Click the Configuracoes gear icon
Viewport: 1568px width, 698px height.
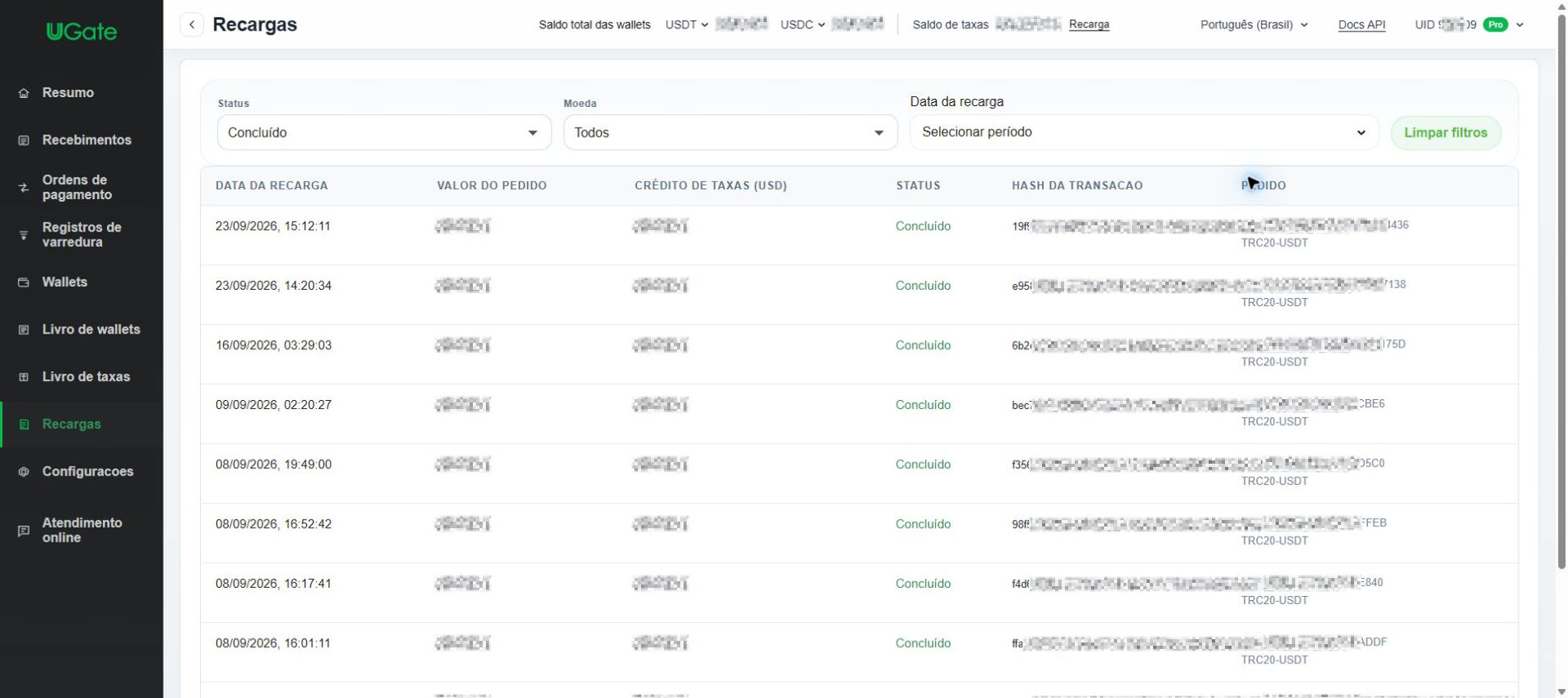click(24, 472)
